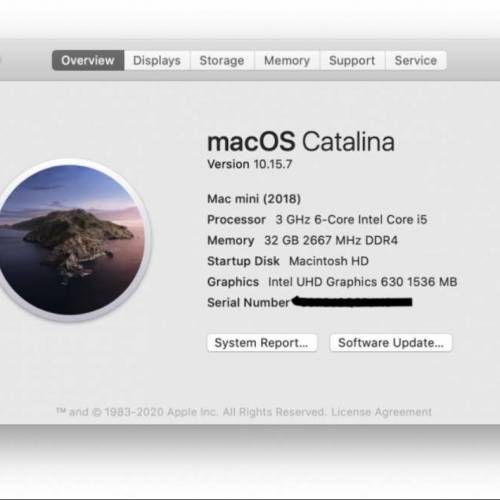Click the Memory label in the specs list
The width and height of the screenshot is (500, 500).
tap(231, 240)
